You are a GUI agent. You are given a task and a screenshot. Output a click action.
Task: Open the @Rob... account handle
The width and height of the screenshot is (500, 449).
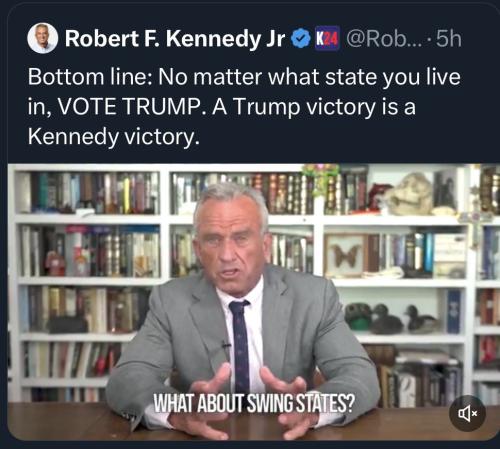(x=384, y=39)
